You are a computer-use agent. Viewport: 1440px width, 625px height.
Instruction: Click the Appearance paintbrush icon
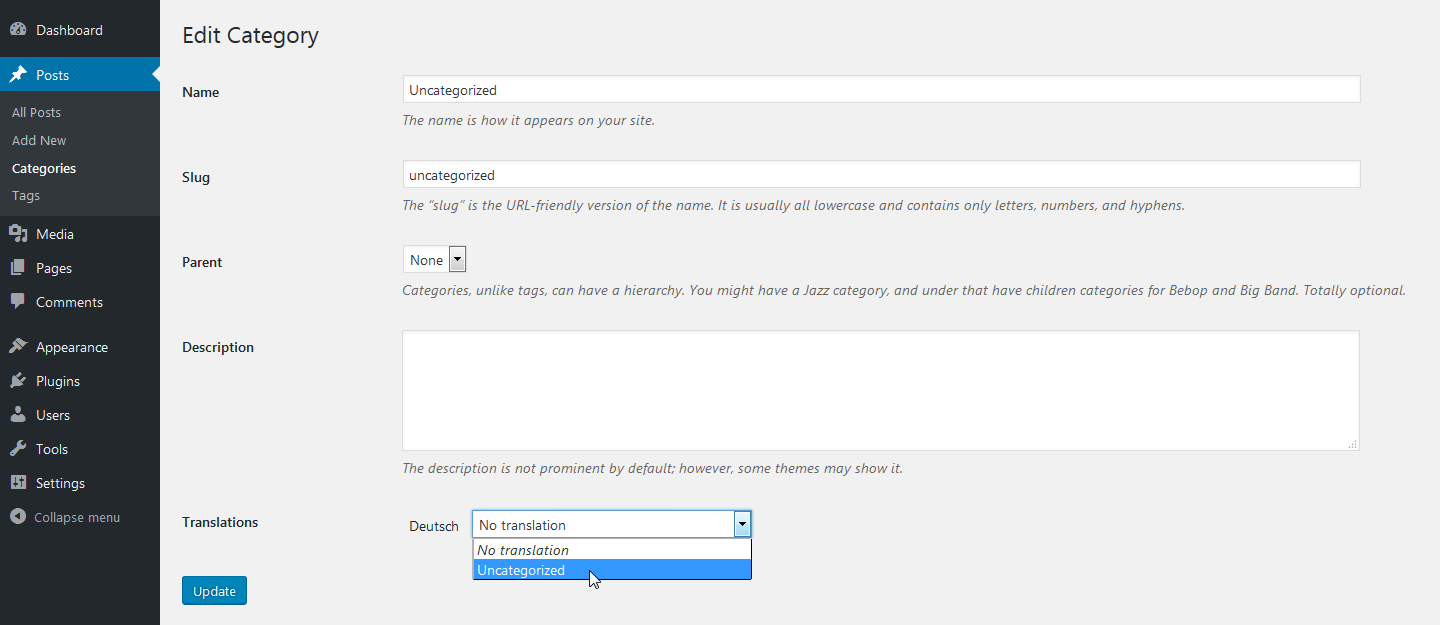[x=18, y=347]
